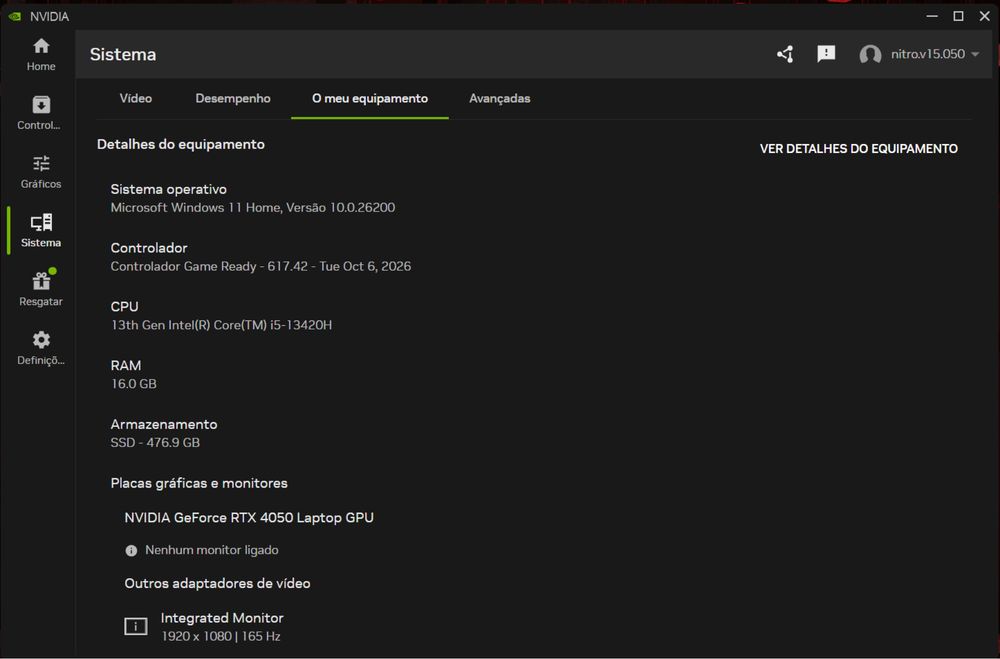
Task: Open the feedback icon in the header
Action: coord(826,54)
